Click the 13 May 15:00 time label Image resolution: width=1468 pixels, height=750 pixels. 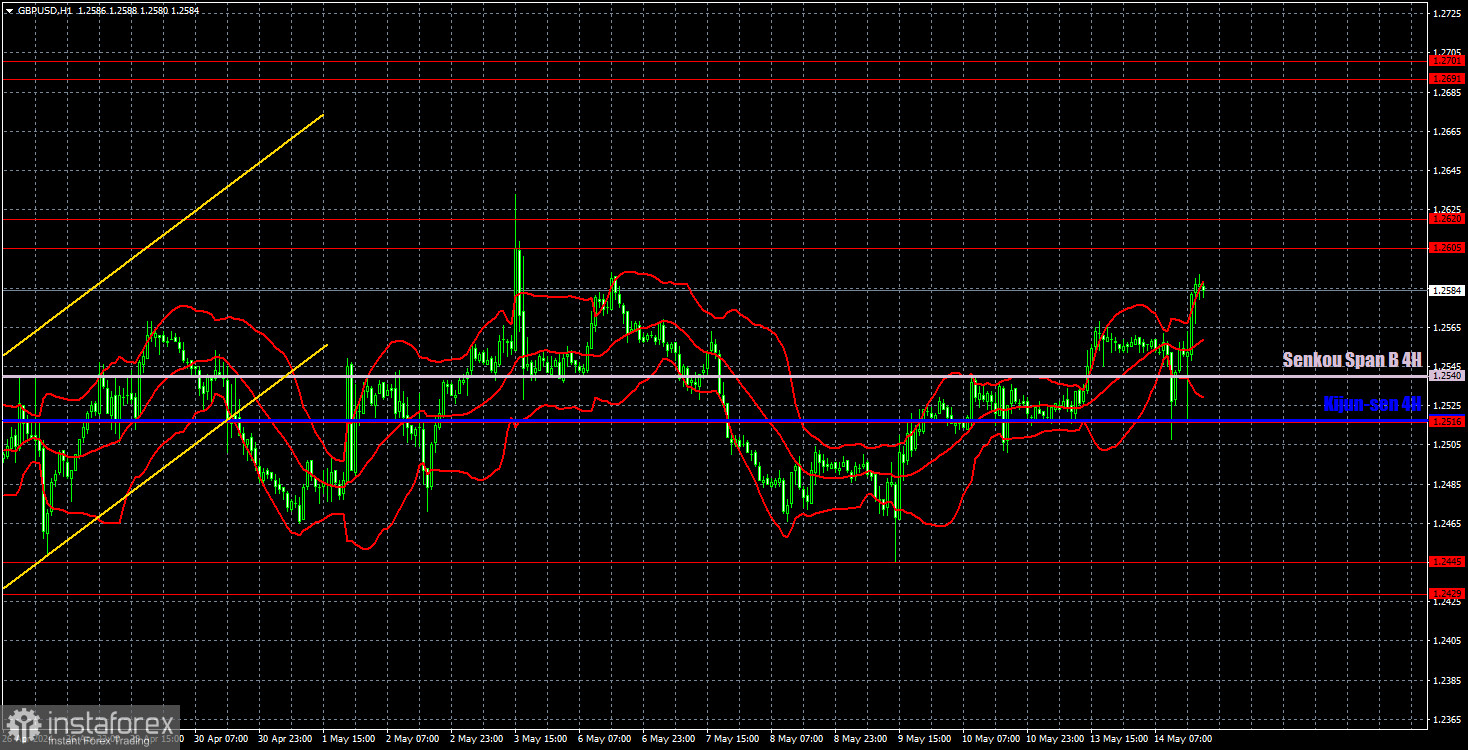point(1120,740)
